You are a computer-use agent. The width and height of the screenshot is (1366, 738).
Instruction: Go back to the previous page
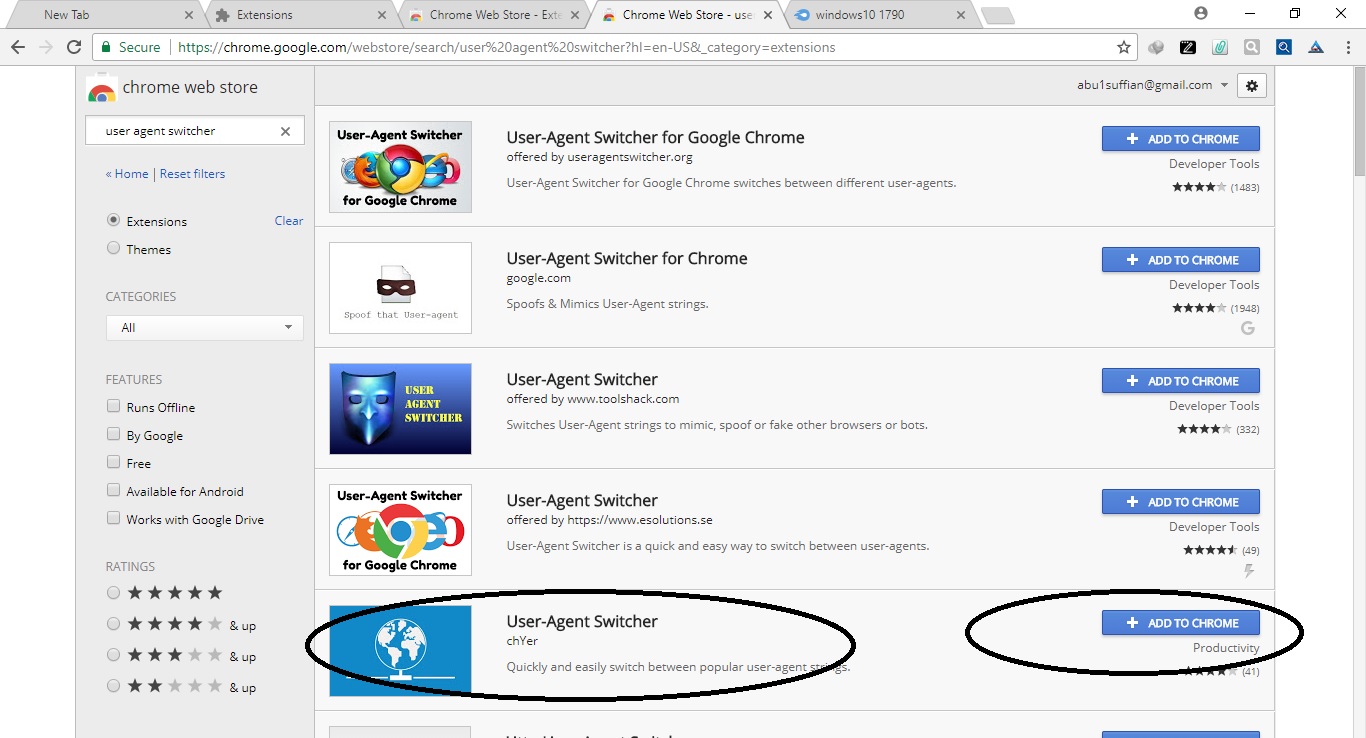point(18,47)
